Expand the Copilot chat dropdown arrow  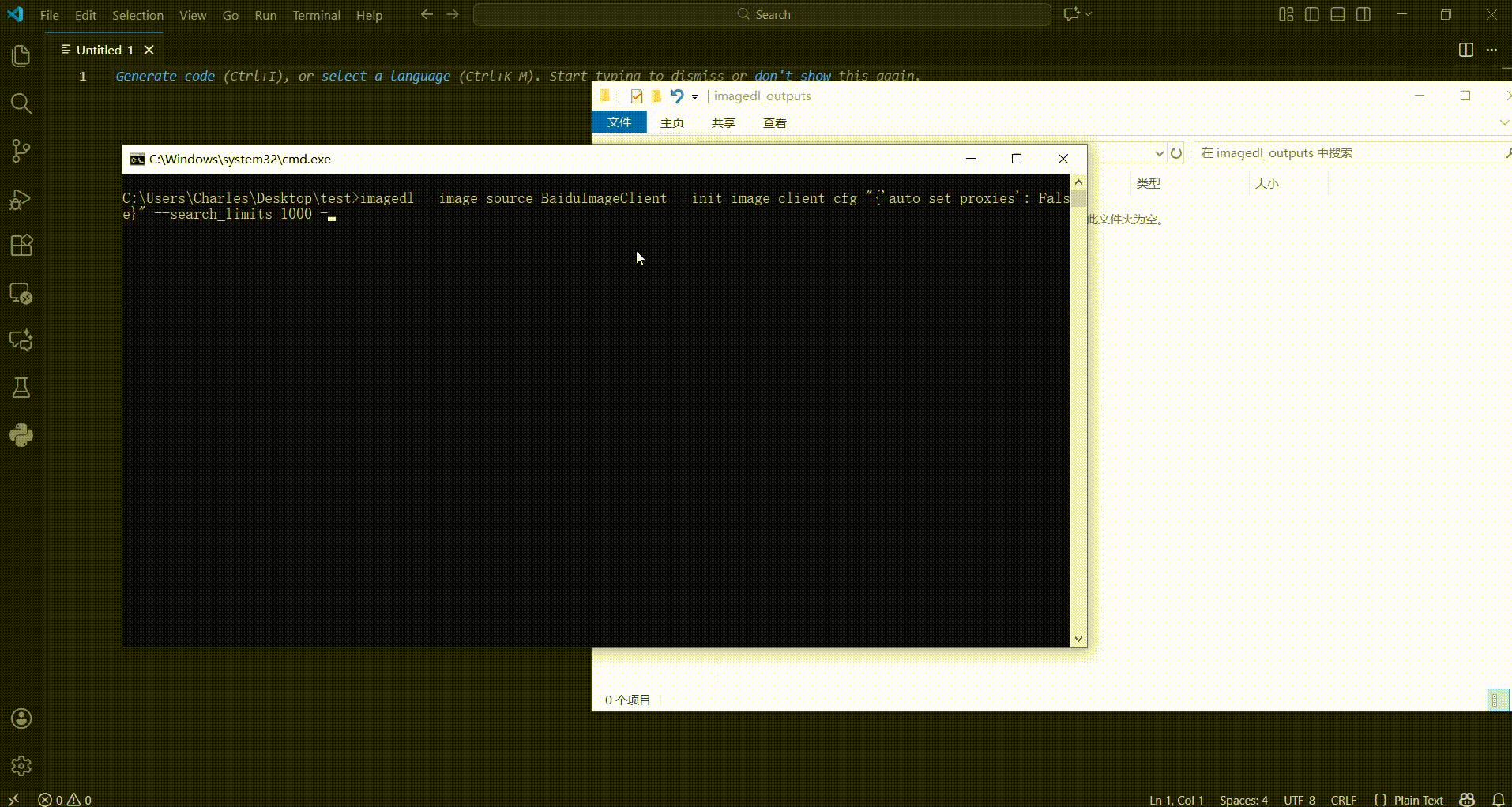point(1089,14)
